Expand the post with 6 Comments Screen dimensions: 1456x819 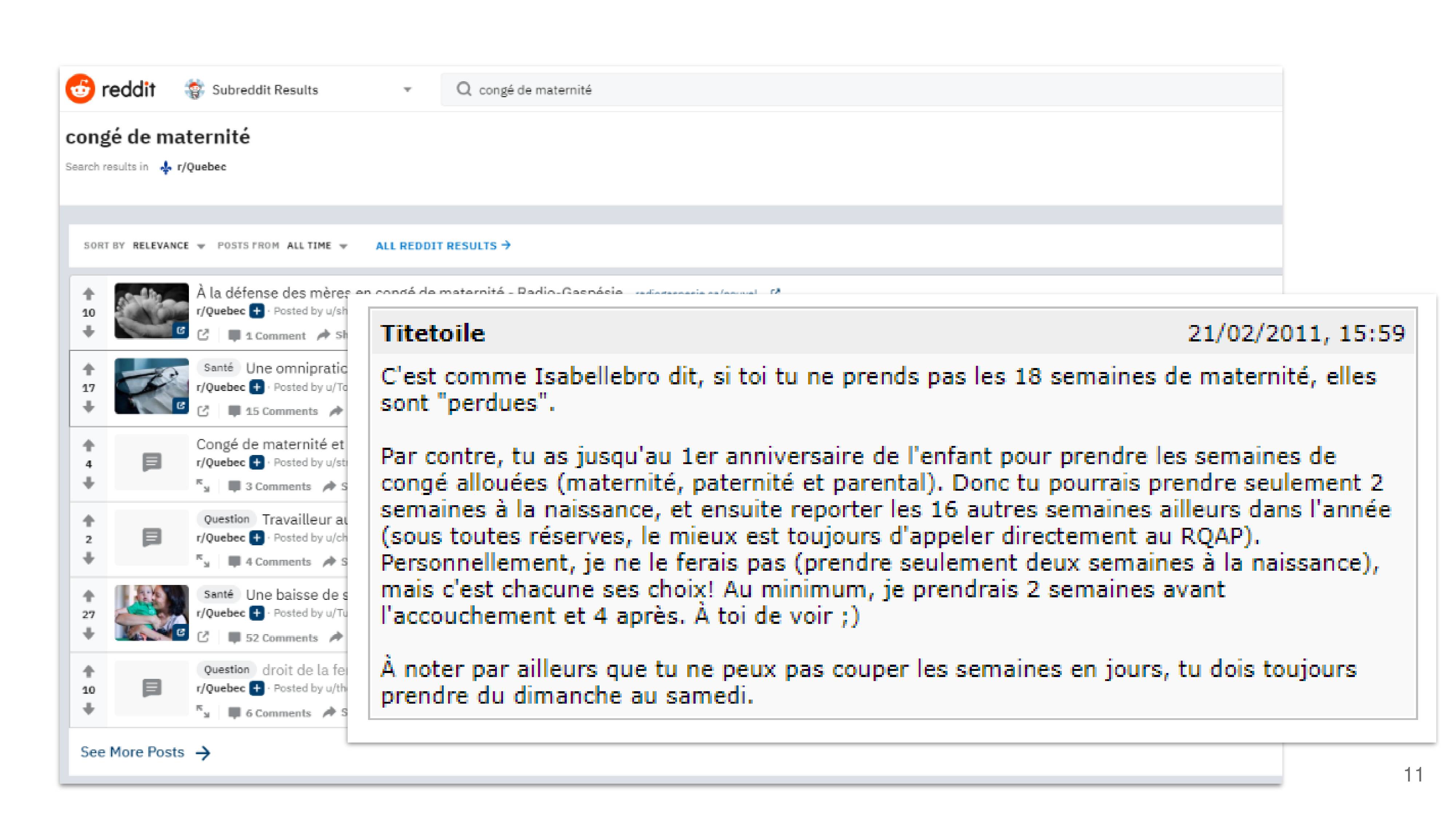[x=203, y=712]
